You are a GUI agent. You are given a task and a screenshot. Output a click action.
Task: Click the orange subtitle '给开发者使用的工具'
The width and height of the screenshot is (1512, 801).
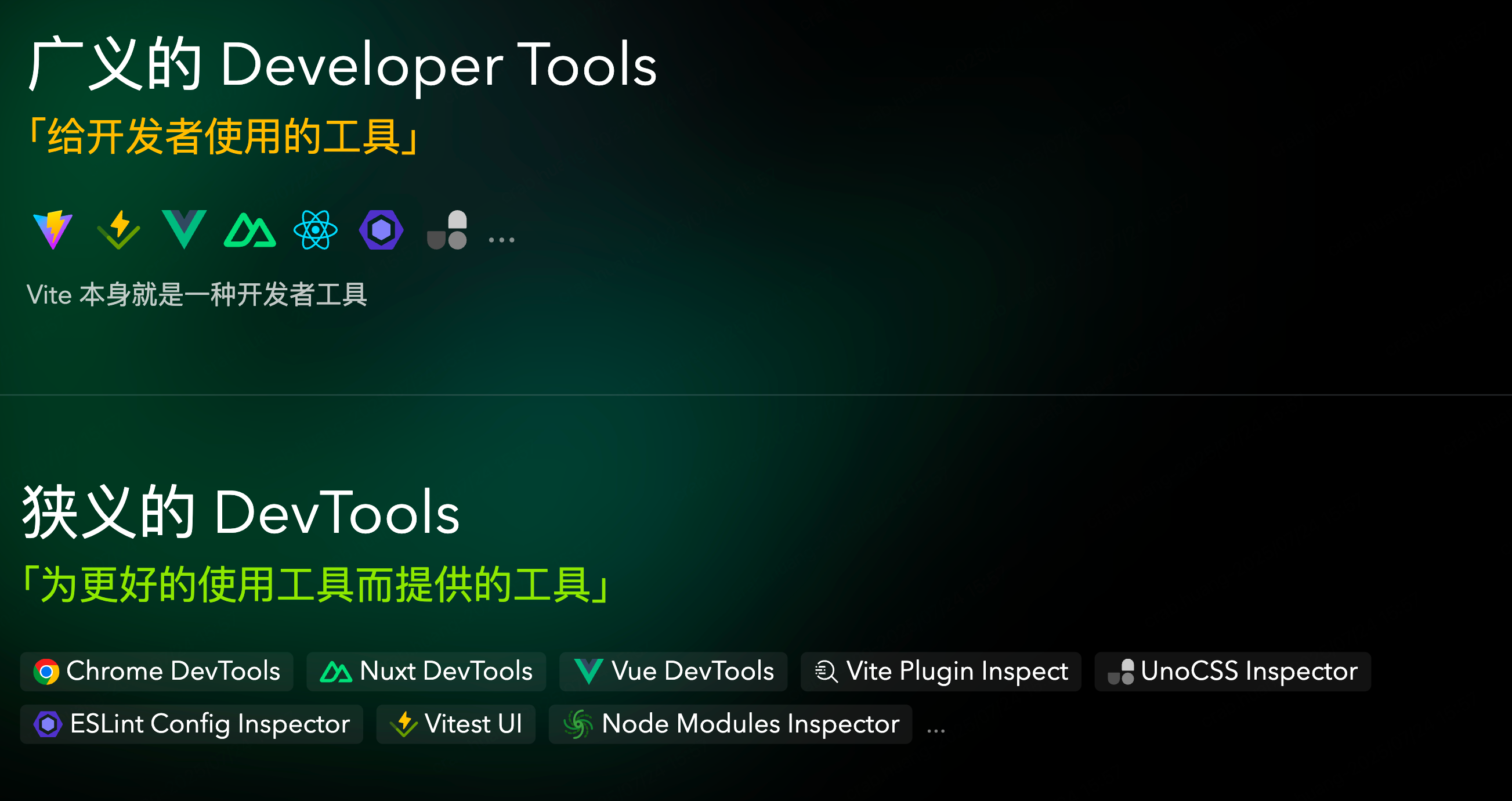[x=223, y=136]
